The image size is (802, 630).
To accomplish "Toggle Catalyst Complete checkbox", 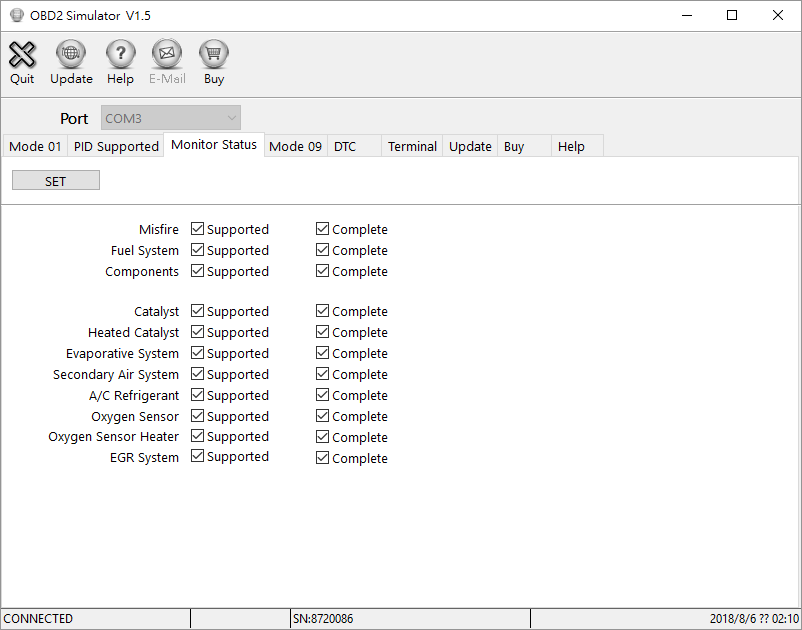I will click(x=323, y=312).
